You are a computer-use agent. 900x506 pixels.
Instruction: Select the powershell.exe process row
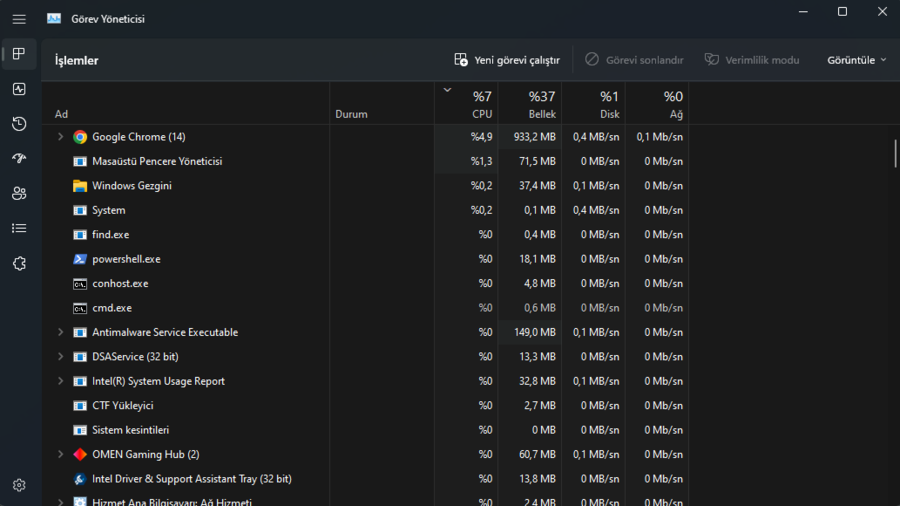[x=126, y=259]
